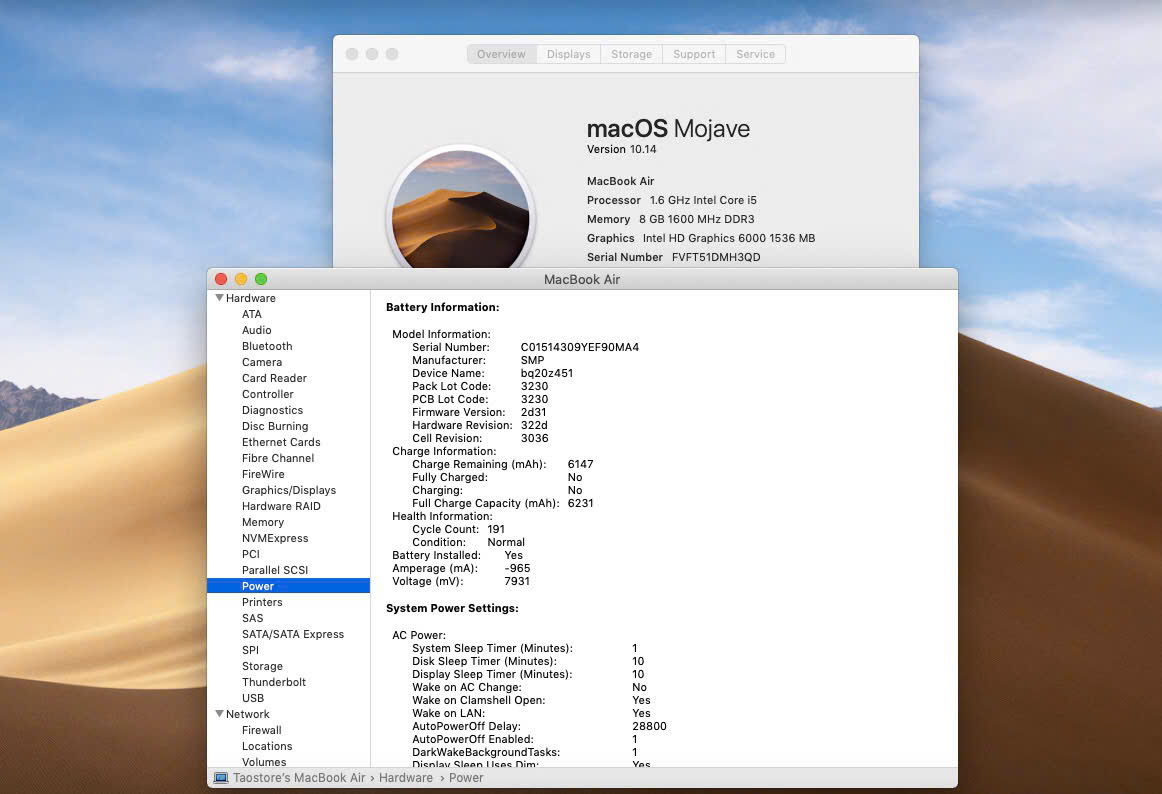This screenshot has width=1162, height=794.
Task: Switch to the Displays tab
Action: click(x=568, y=54)
